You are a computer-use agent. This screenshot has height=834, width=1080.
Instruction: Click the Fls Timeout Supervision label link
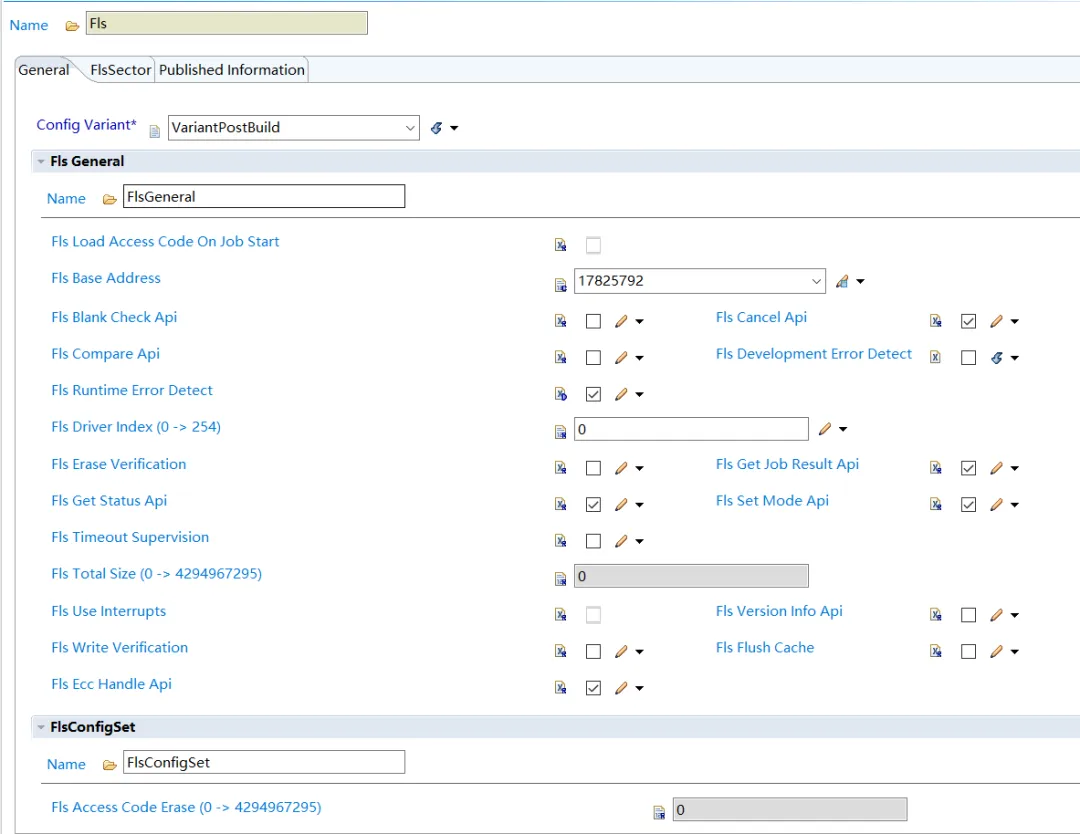(130, 537)
